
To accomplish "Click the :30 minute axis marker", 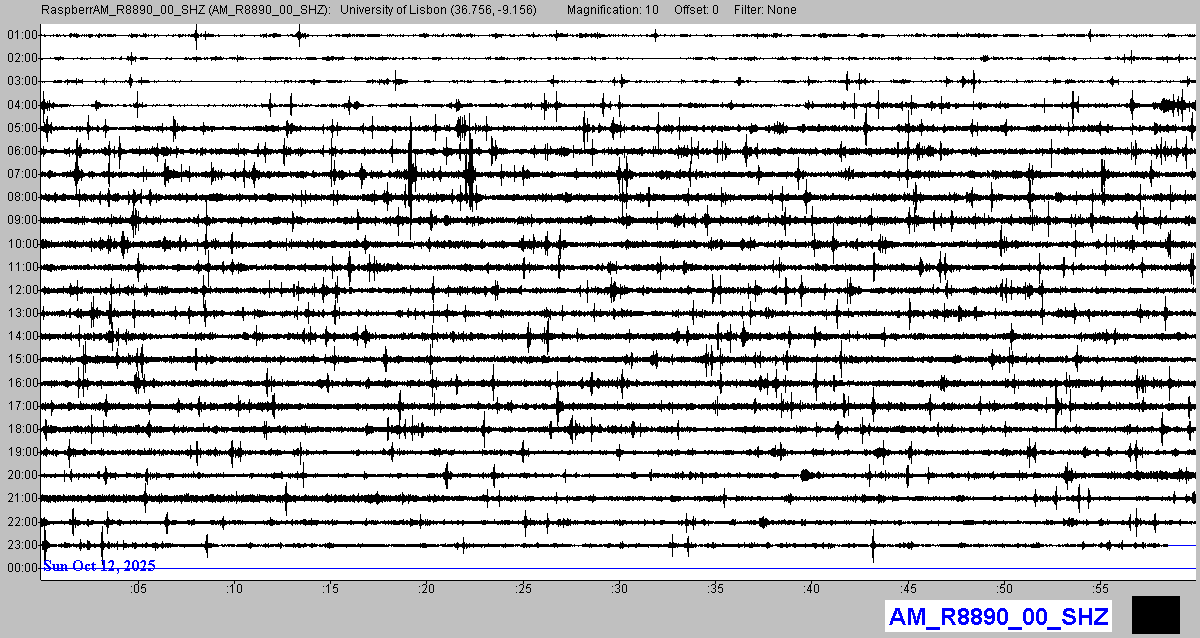I will [x=620, y=588].
